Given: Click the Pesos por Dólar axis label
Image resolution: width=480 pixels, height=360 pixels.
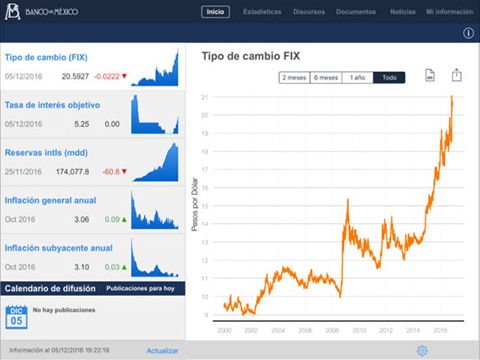Looking at the screenshot, I should click(x=195, y=204).
